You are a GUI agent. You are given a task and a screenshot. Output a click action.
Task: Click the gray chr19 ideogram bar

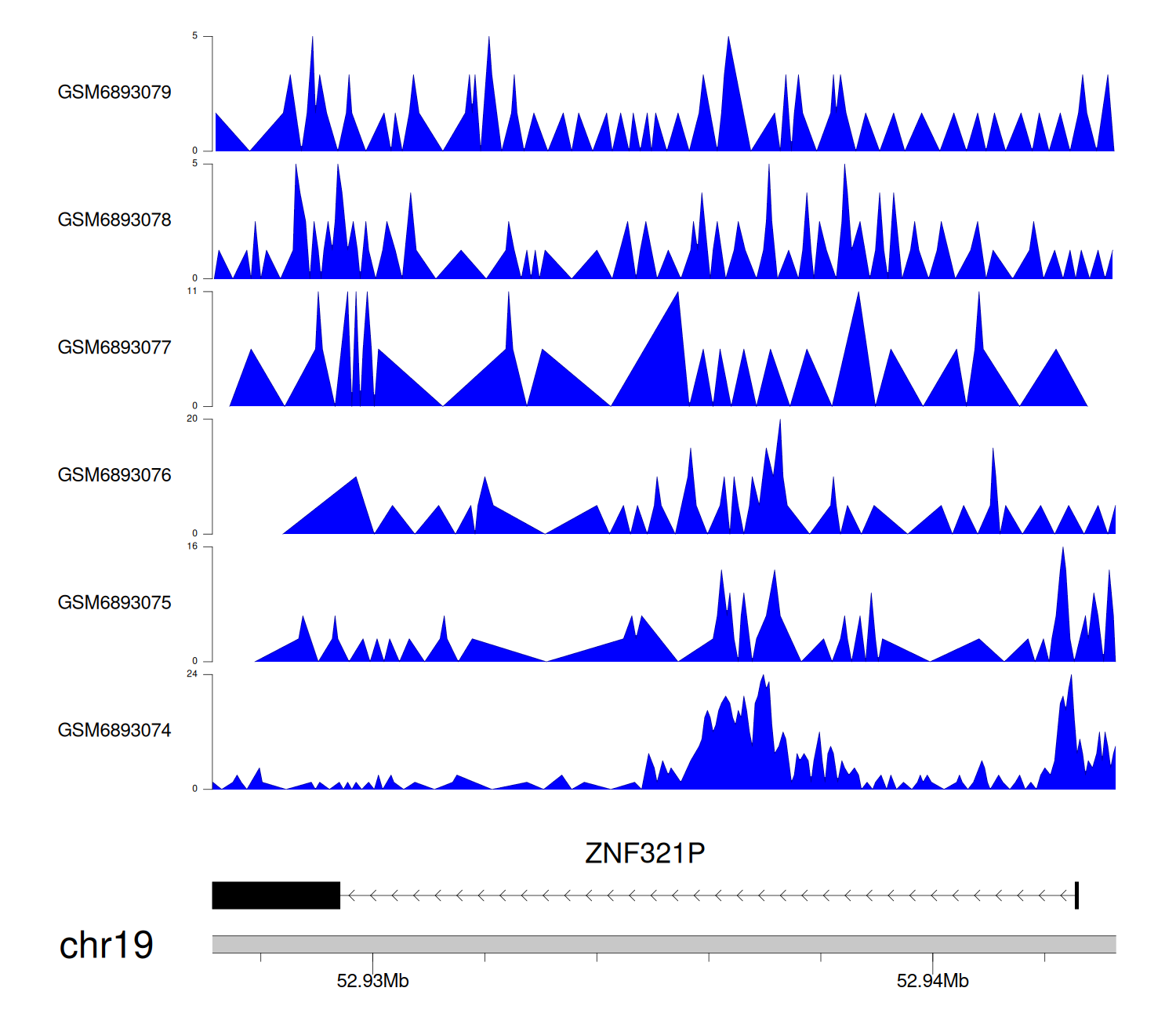point(663,944)
